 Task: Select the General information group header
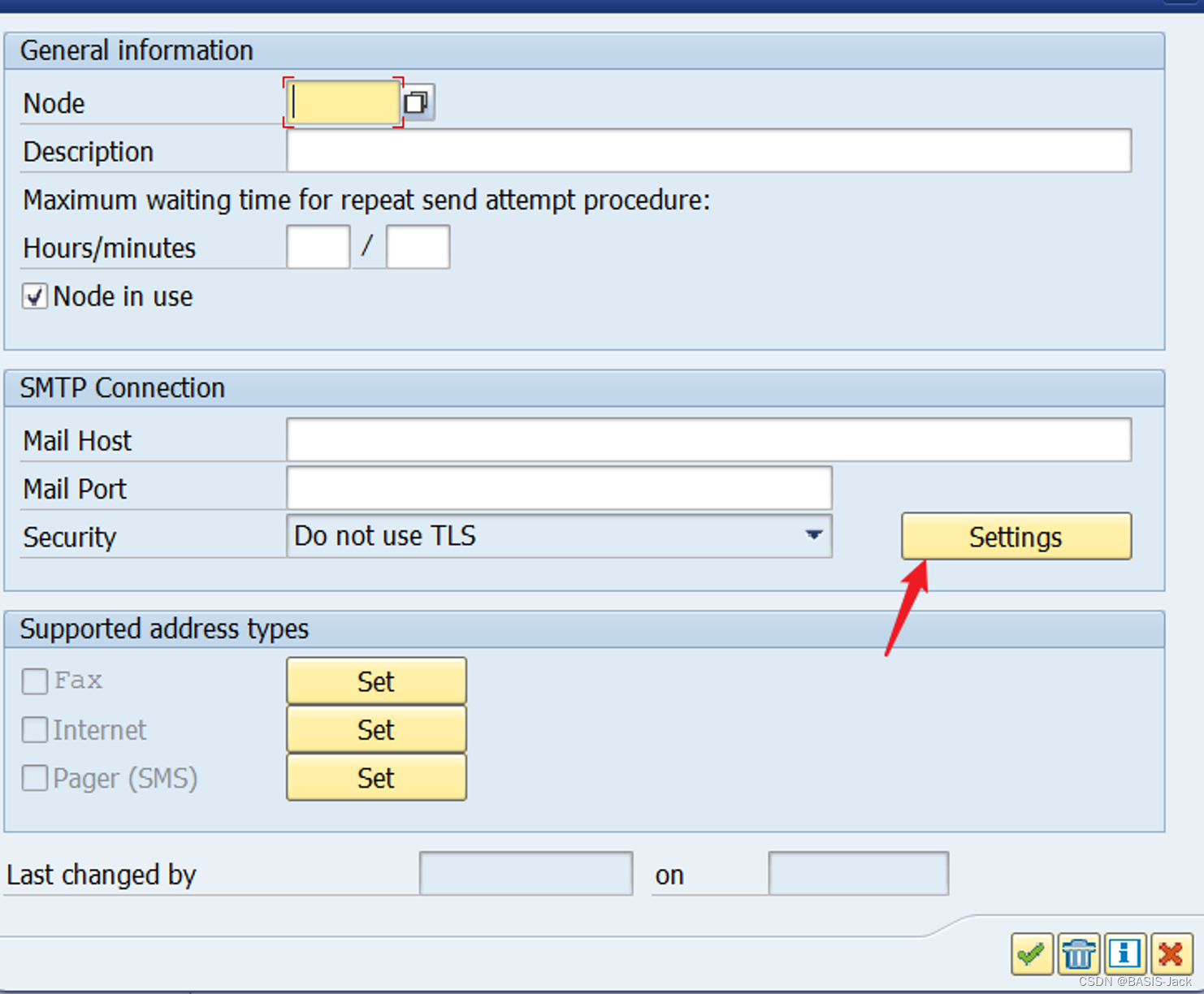pyautogui.click(x=584, y=51)
